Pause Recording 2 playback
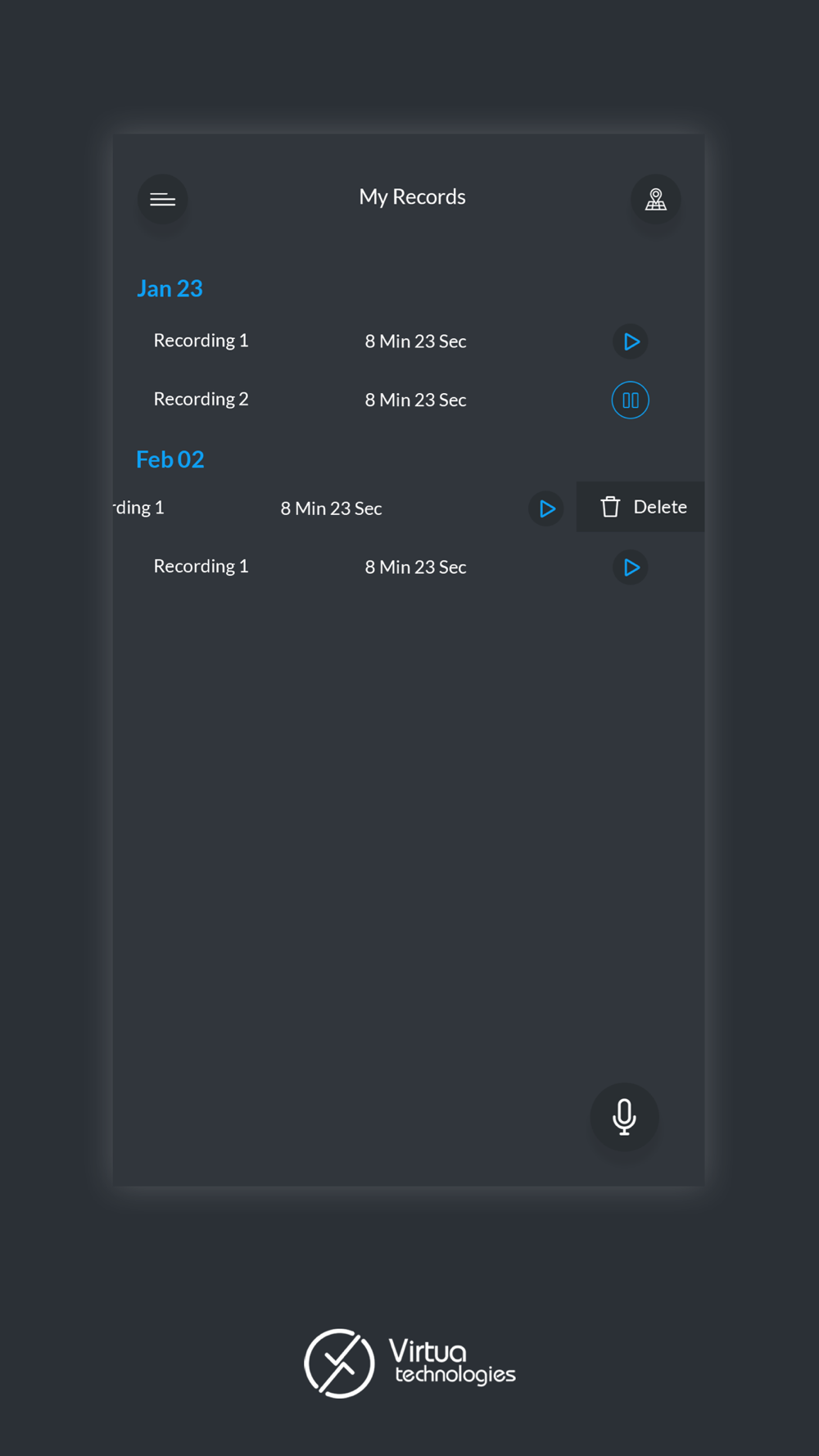The height and width of the screenshot is (1456, 819). pyautogui.click(x=631, y=400)
